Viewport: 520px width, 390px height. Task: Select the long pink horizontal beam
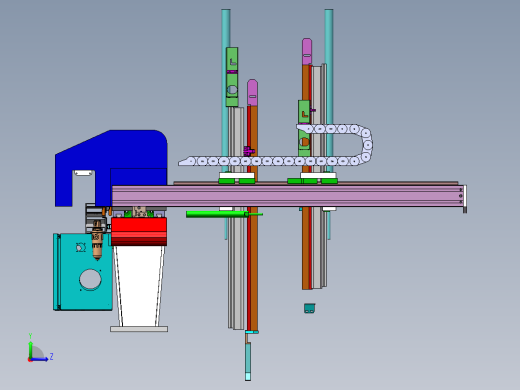click(x=287, y=196)
